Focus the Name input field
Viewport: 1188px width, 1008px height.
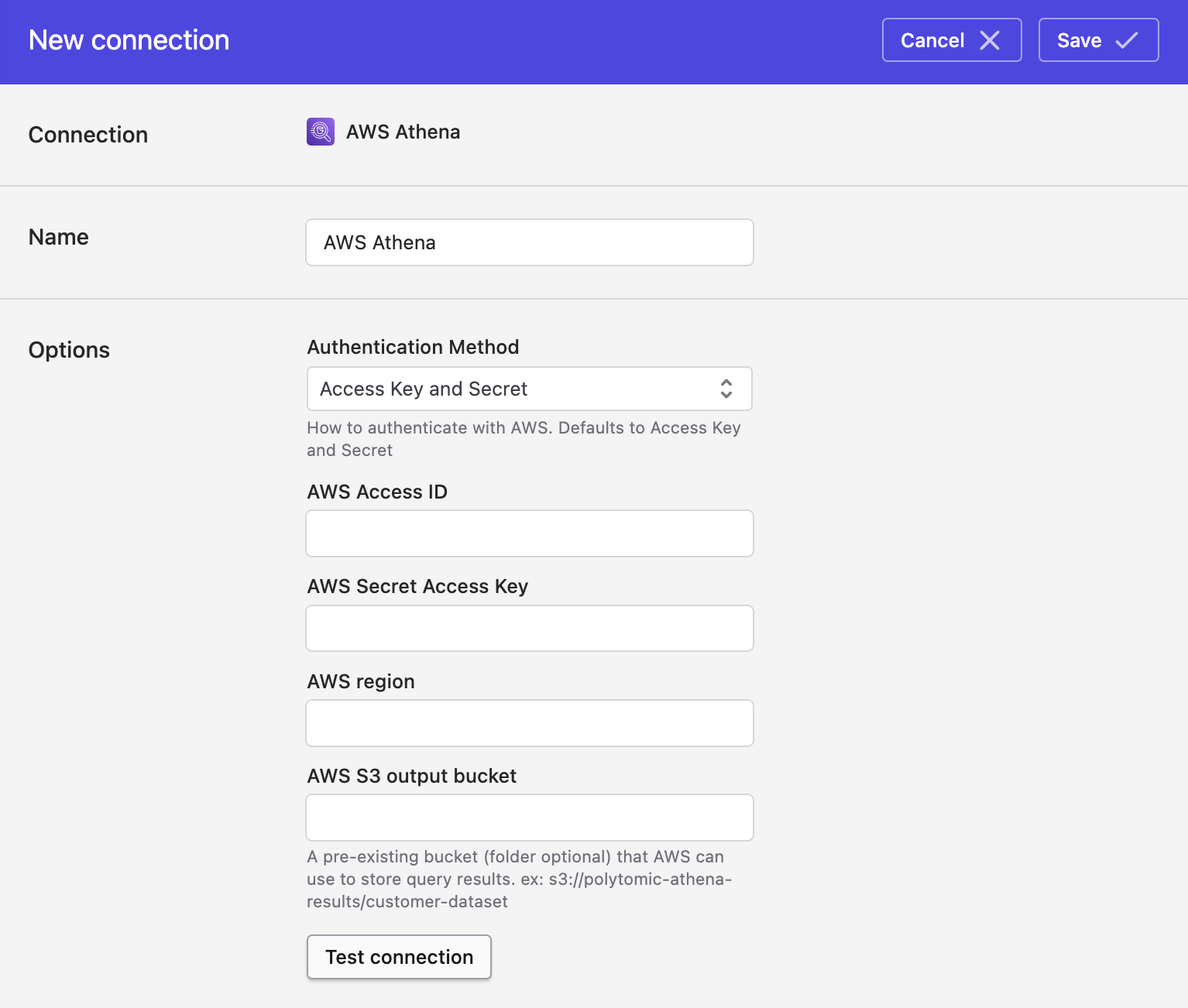(x=530, y=242)
